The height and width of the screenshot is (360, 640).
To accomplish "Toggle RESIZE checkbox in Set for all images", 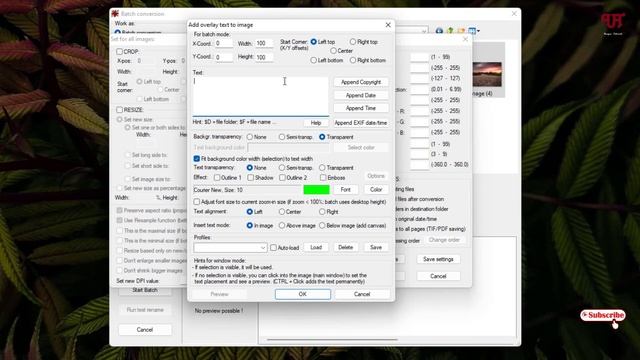I will 119,110.
